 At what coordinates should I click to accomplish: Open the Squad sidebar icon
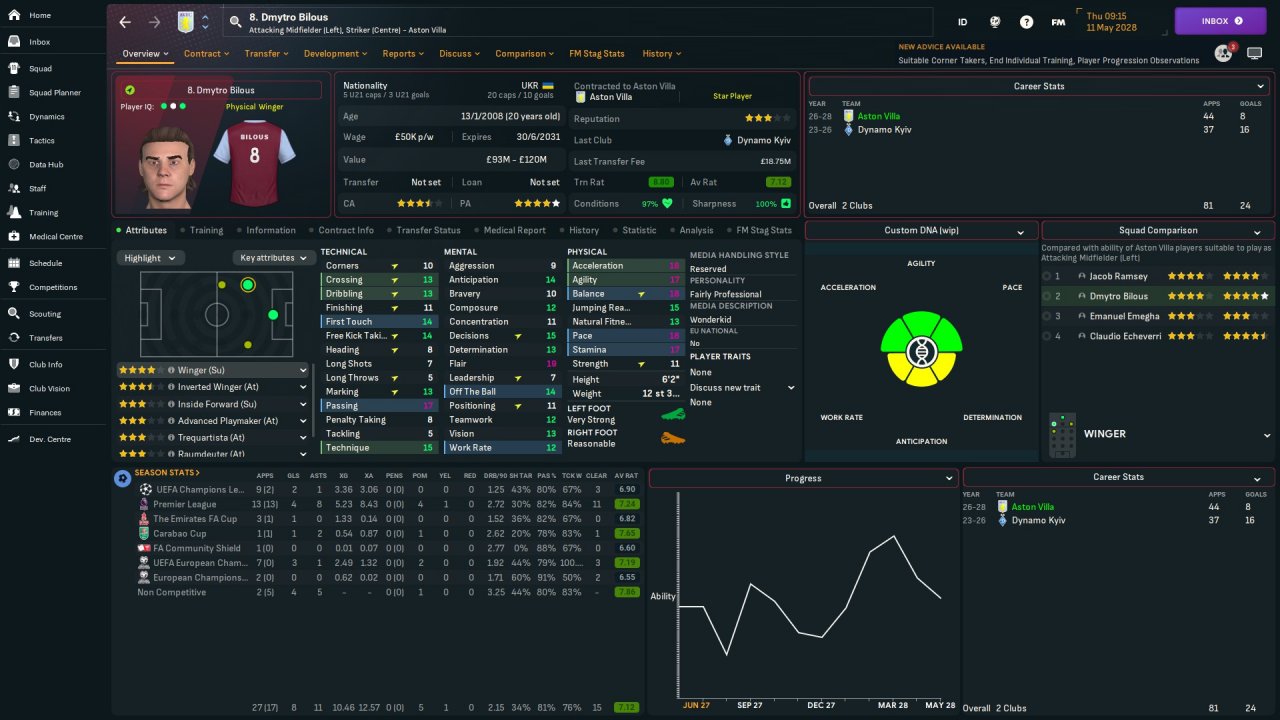pyautogui.click(x=14, y=69)
